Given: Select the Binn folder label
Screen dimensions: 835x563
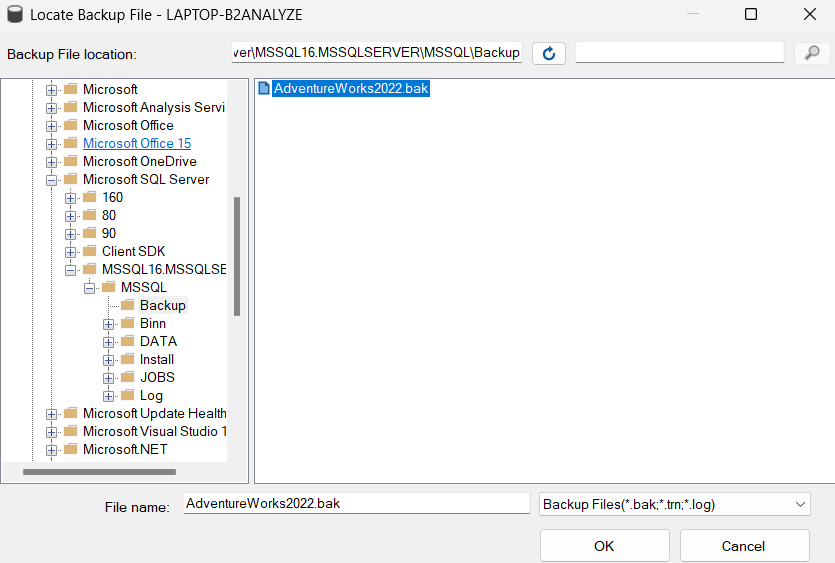Looking at the screenshot, I should tap(153, 323).
